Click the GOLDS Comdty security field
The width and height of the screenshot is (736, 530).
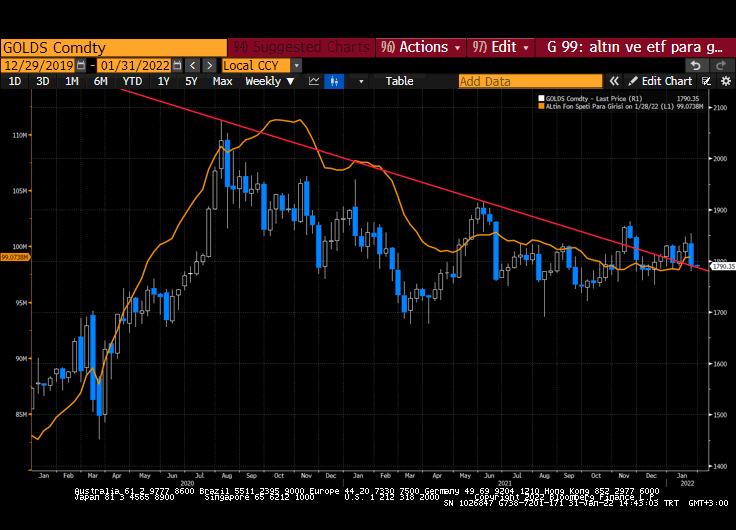[114, 48]
